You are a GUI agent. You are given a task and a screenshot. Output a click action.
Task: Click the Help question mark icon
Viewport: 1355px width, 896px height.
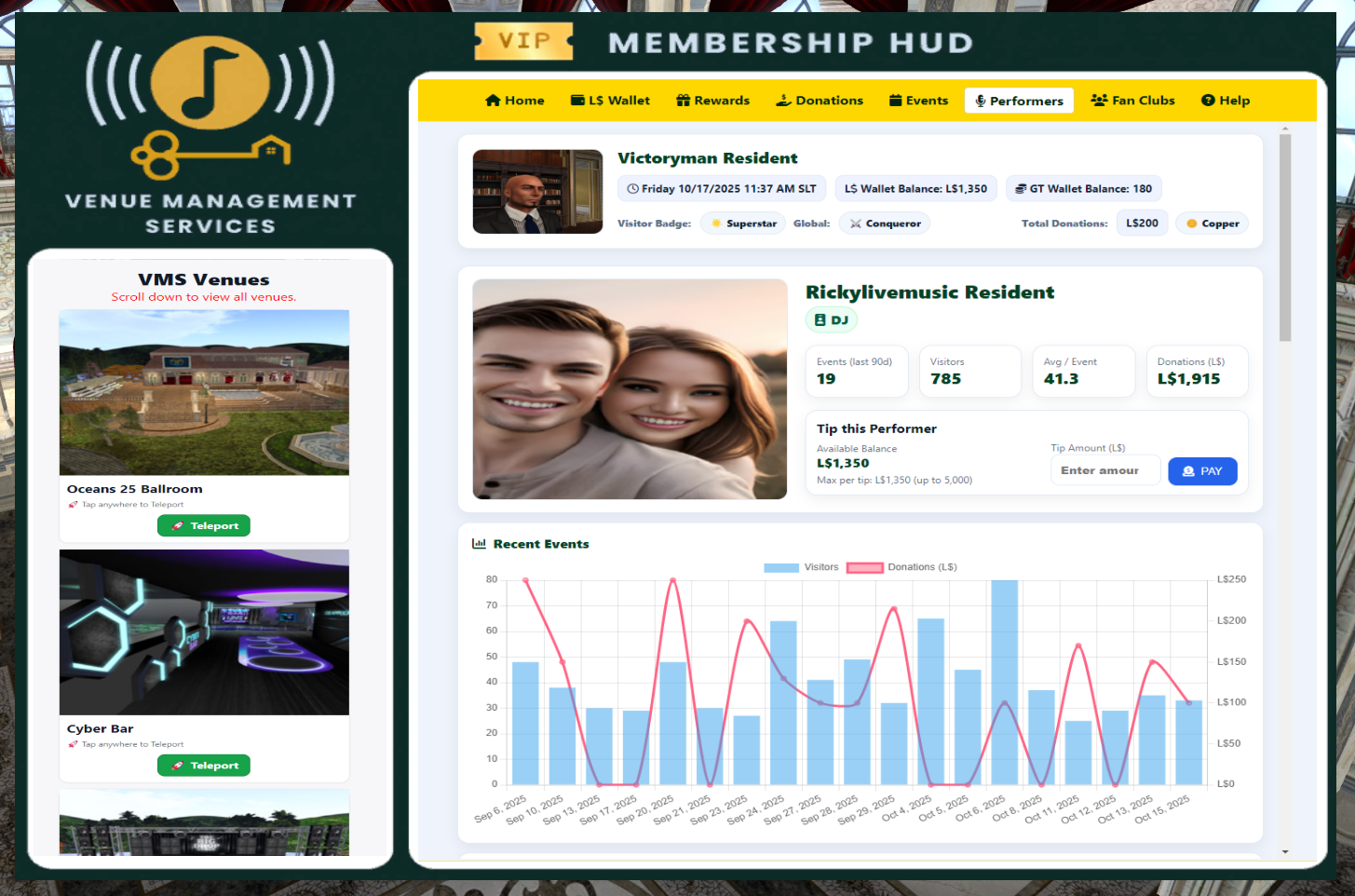pyautogui.click(x=1208, y=101)
